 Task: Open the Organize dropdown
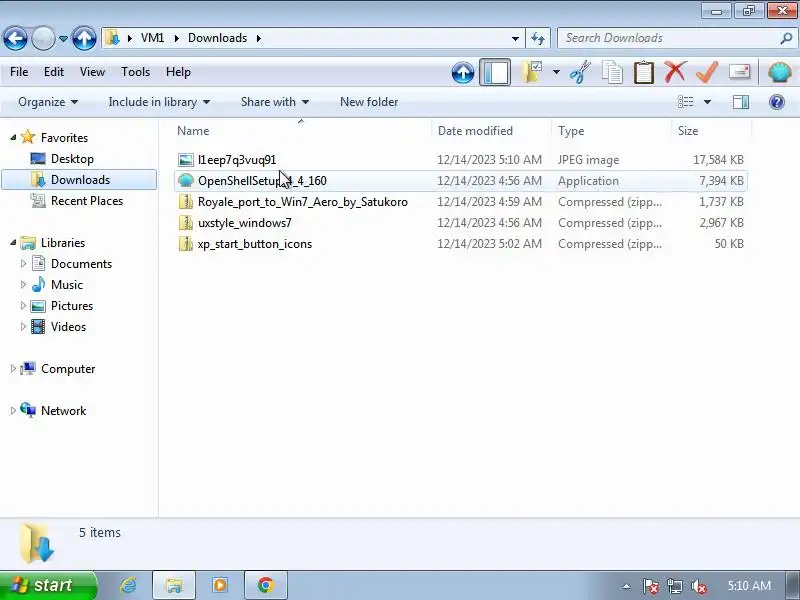[x=48, y=102]
